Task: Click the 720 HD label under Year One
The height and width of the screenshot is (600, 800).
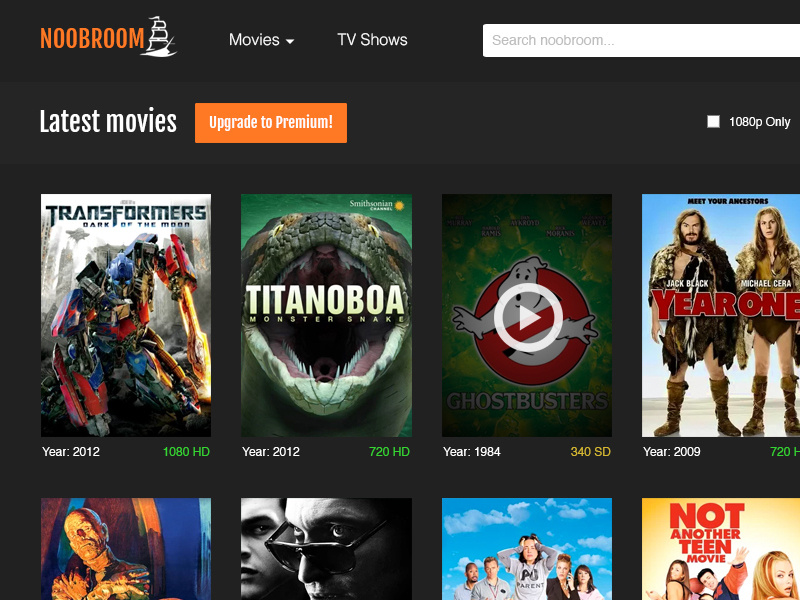Action: (x=785, y=452)
